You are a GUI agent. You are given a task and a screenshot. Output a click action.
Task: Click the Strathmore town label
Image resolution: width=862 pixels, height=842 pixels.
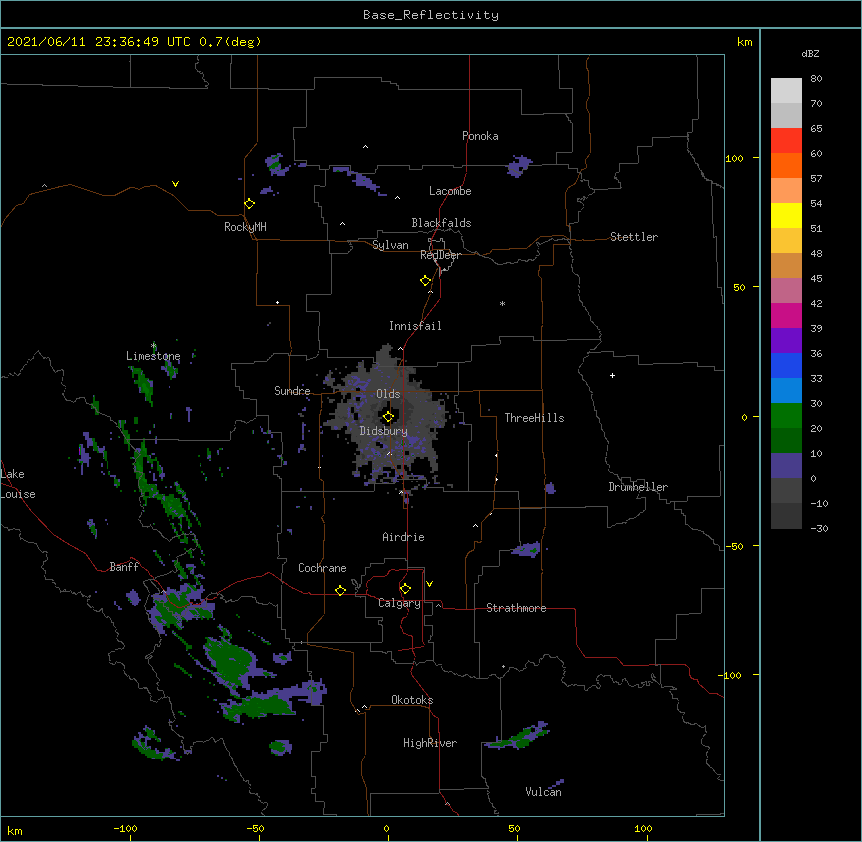[516, 608]
